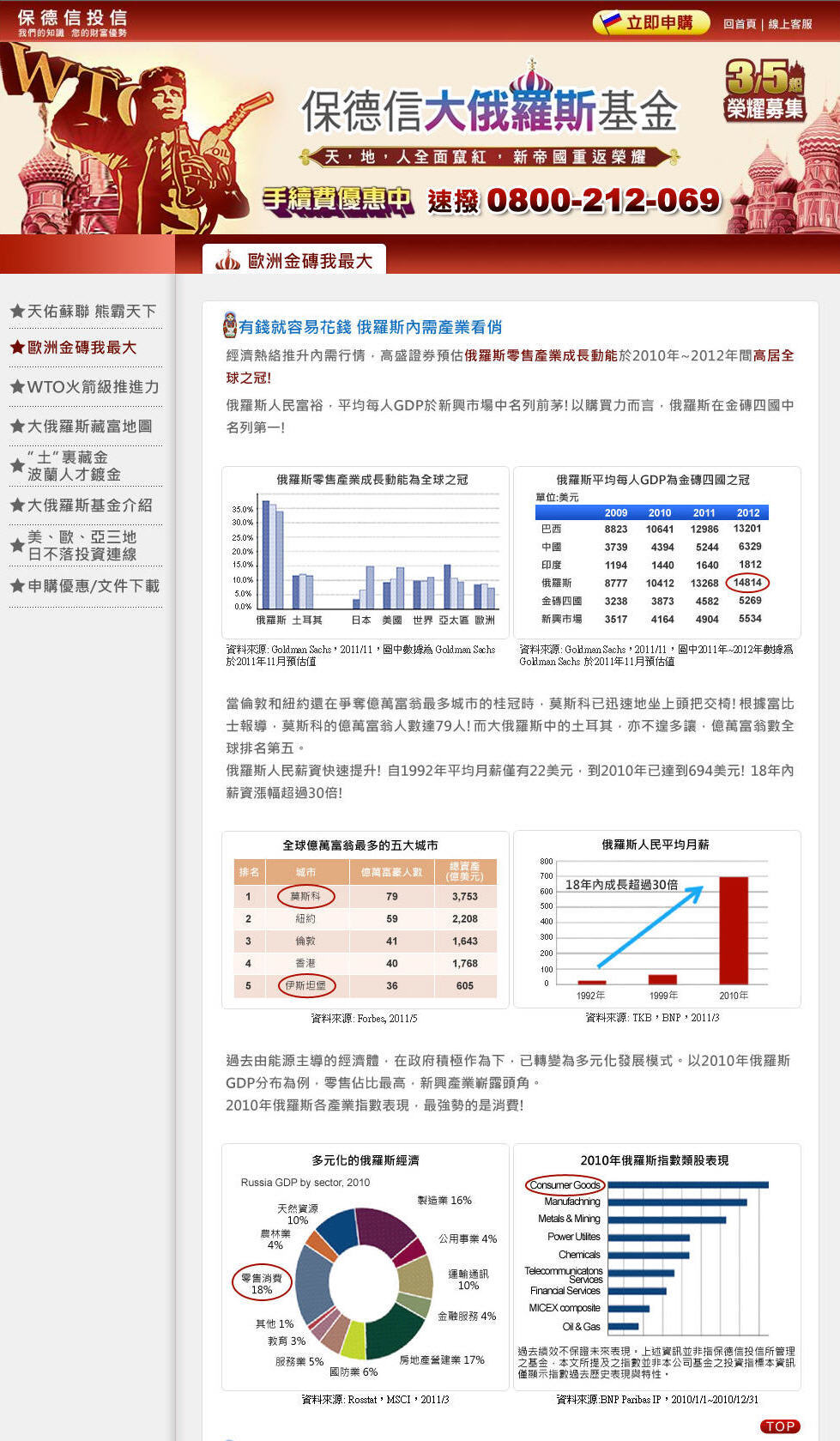
Task: Click the 0800-212-069 phone number banner
Action: coord(603,200)
